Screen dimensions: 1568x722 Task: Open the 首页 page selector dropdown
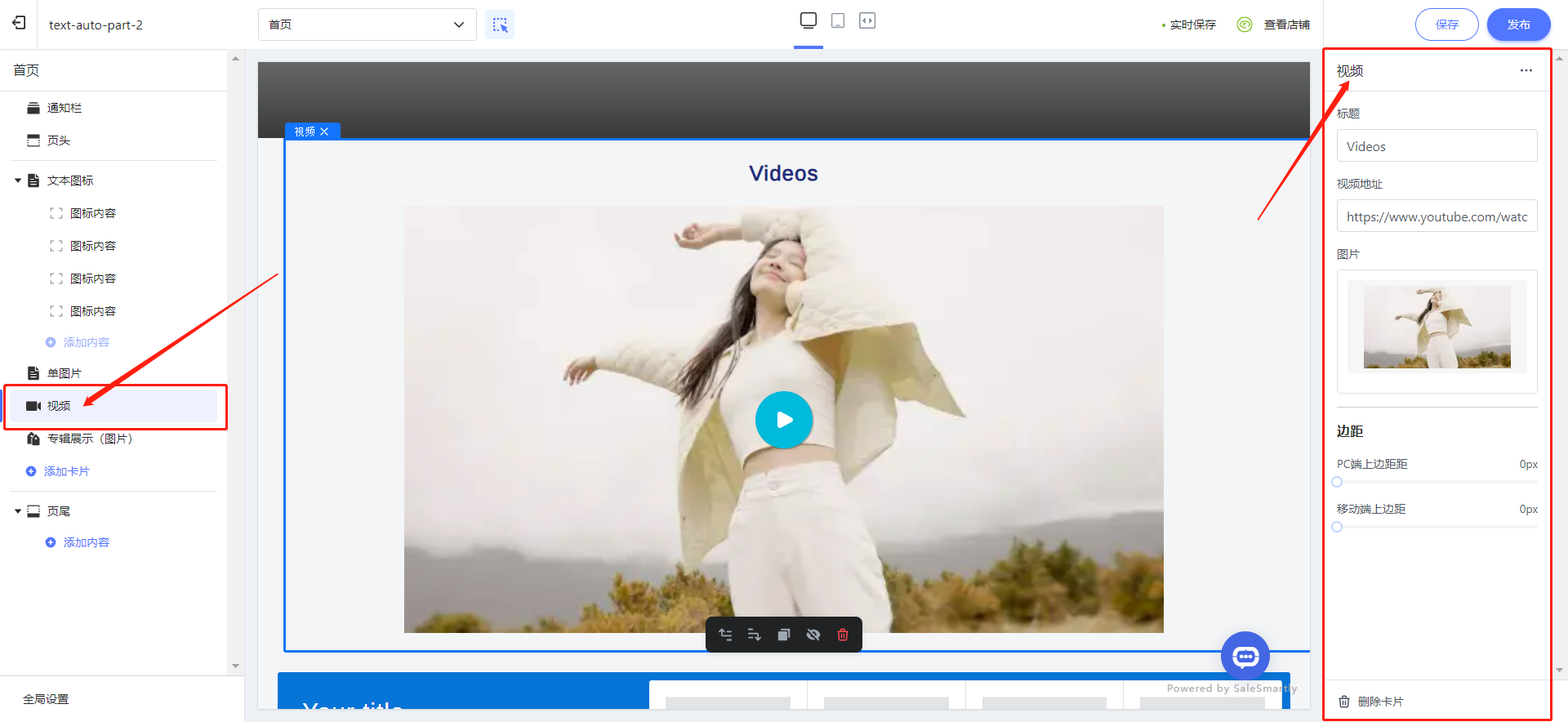click(x=367, y=25)
